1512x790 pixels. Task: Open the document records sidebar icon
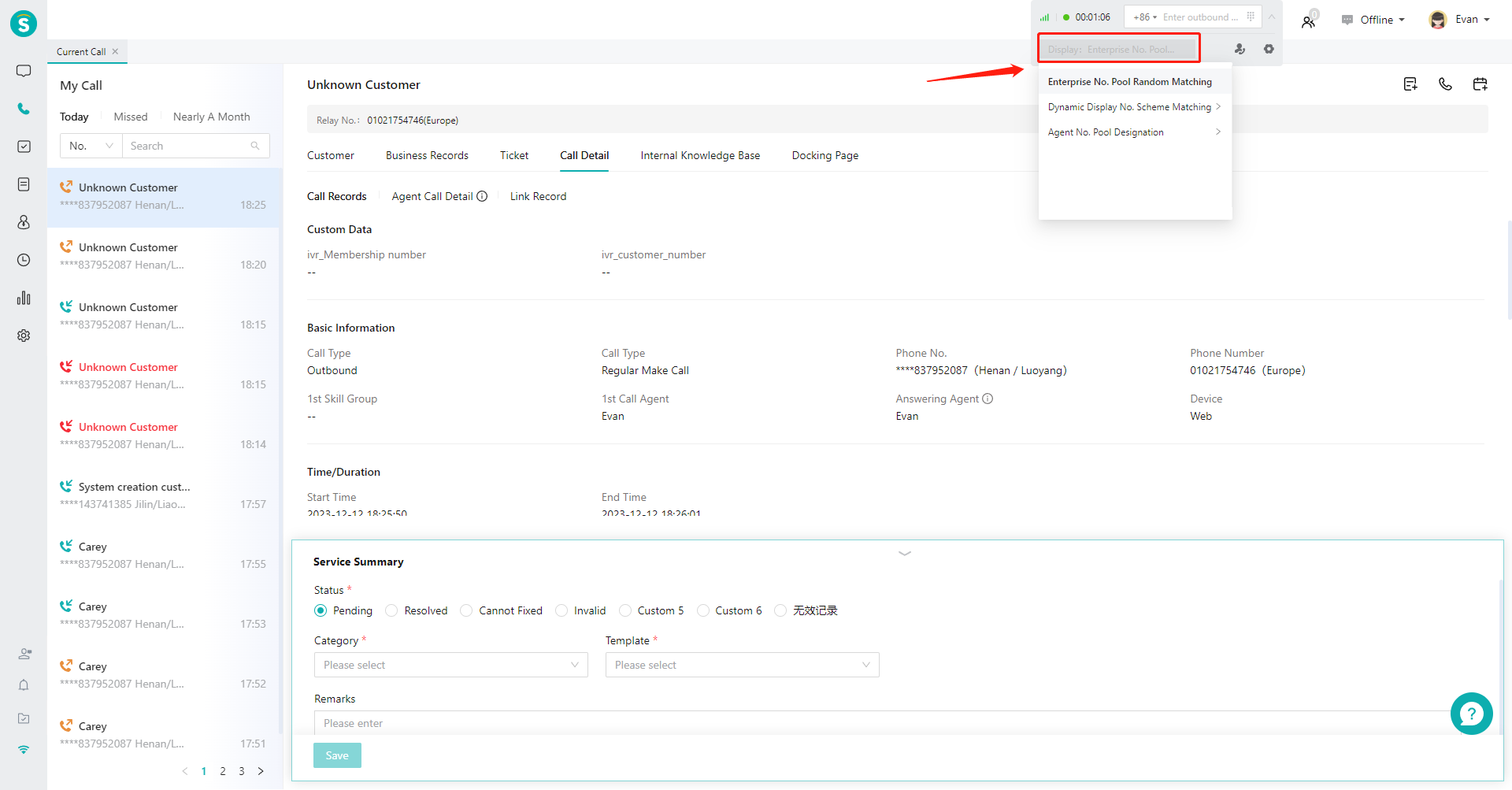click(x=24, y=184)
